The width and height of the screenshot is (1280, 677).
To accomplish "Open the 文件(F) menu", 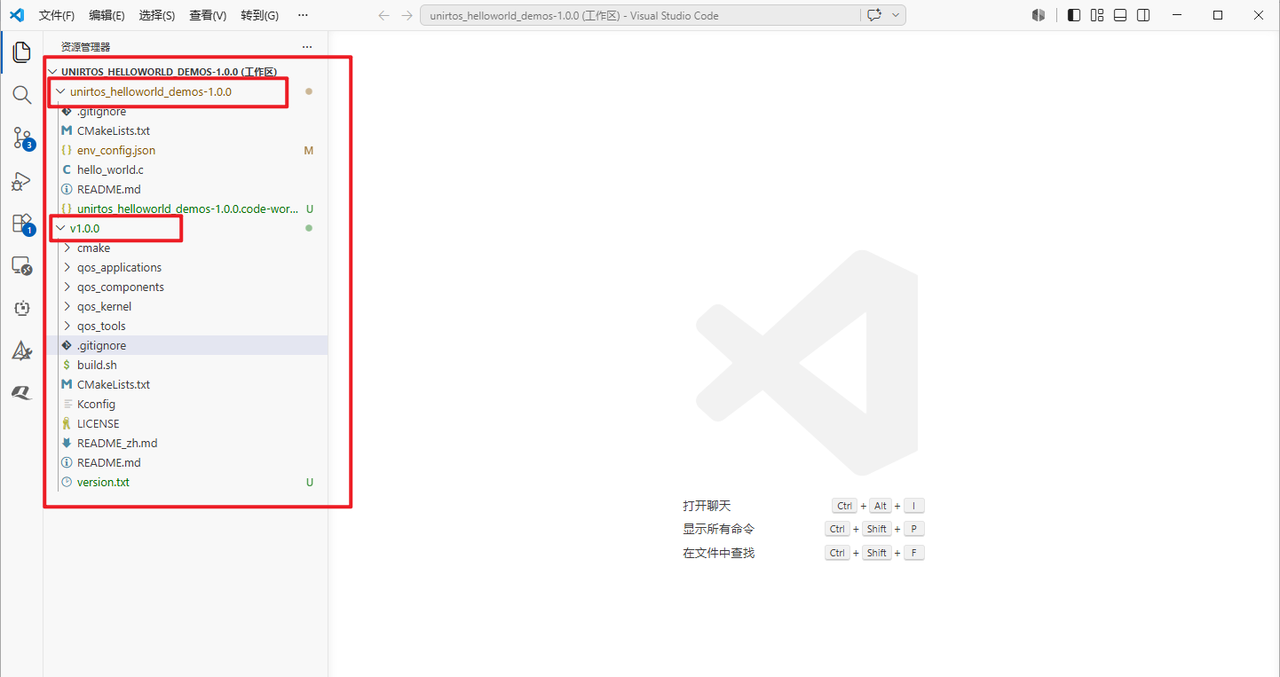I will 56,15.
